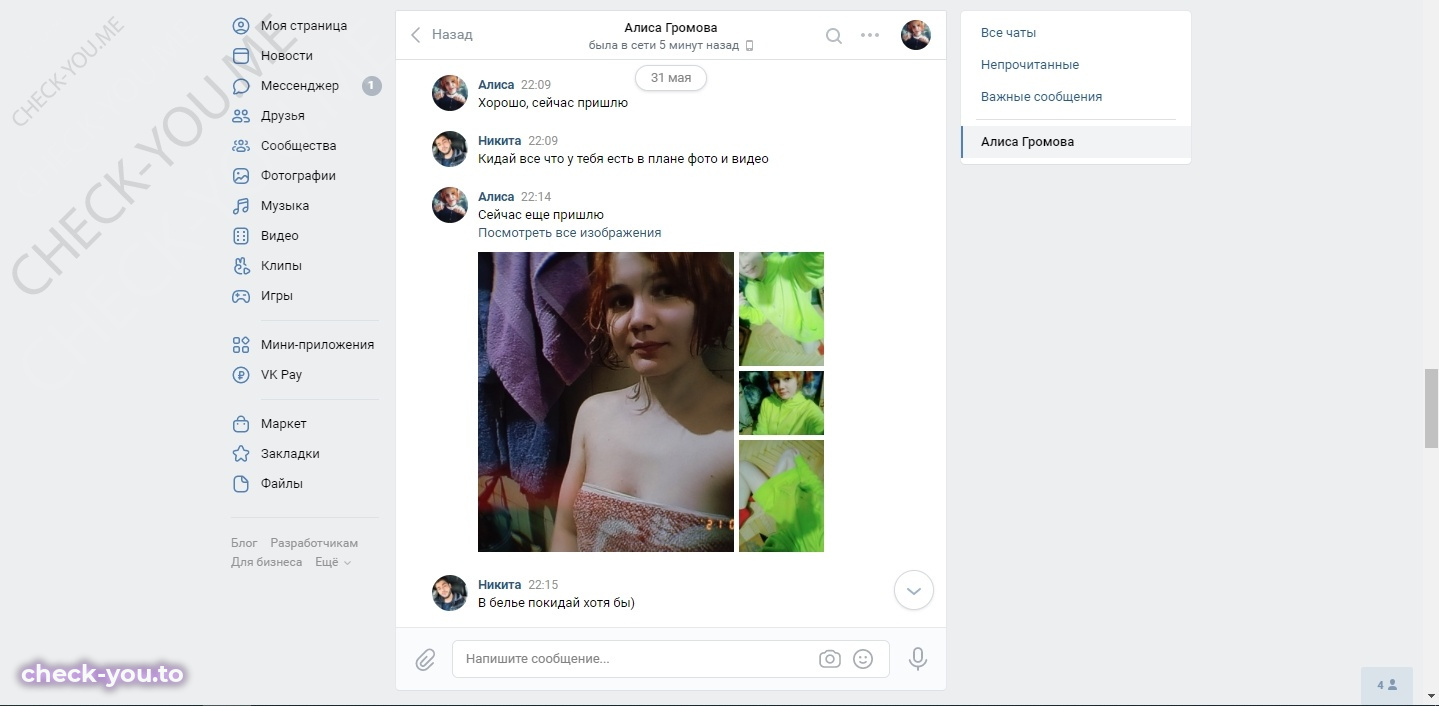
Task: Open the three-dots chat actions menu
Action: click(x=870, y=36)
